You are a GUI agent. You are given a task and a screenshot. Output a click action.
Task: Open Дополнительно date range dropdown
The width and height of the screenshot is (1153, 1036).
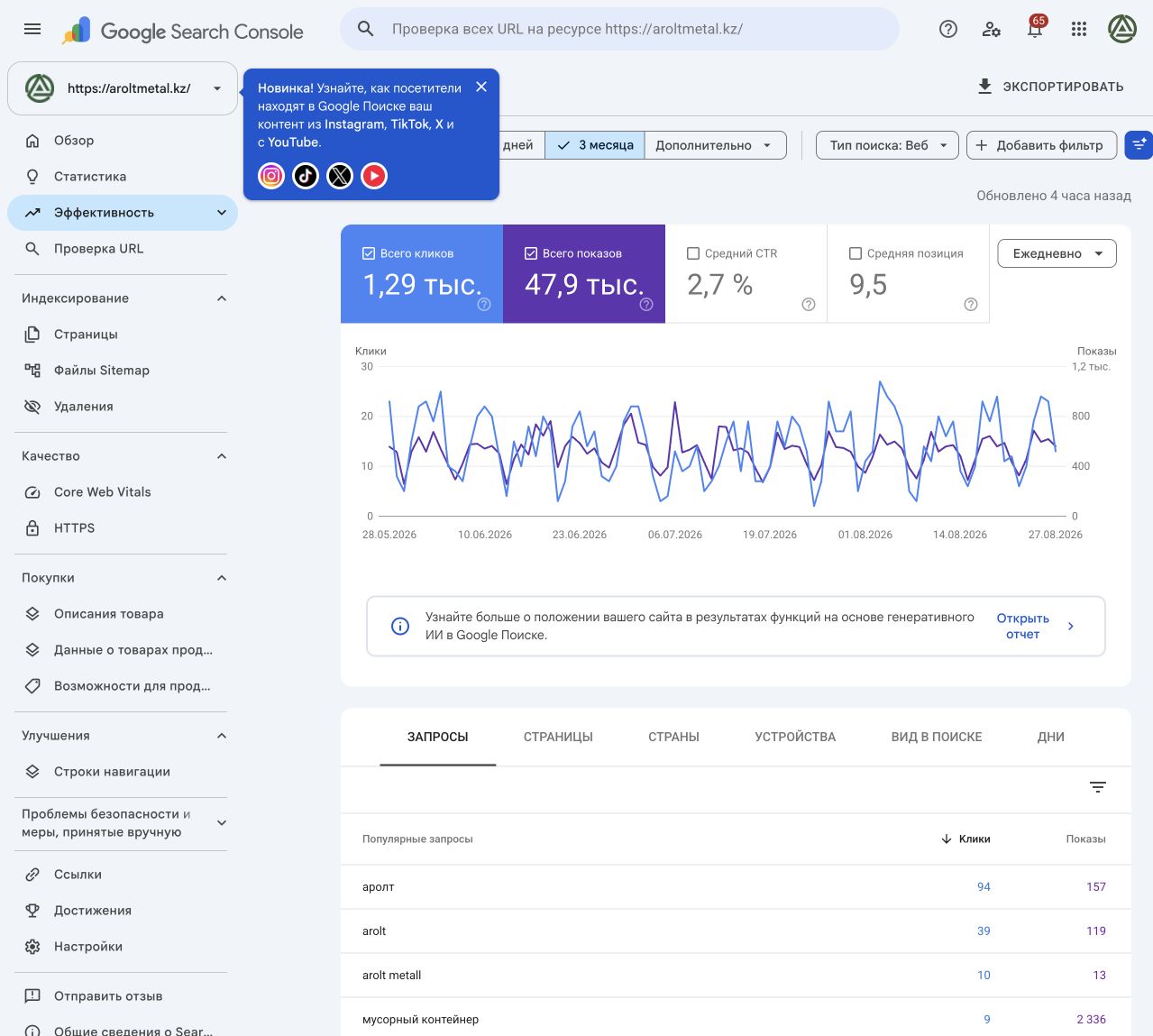tap(715, 145)
